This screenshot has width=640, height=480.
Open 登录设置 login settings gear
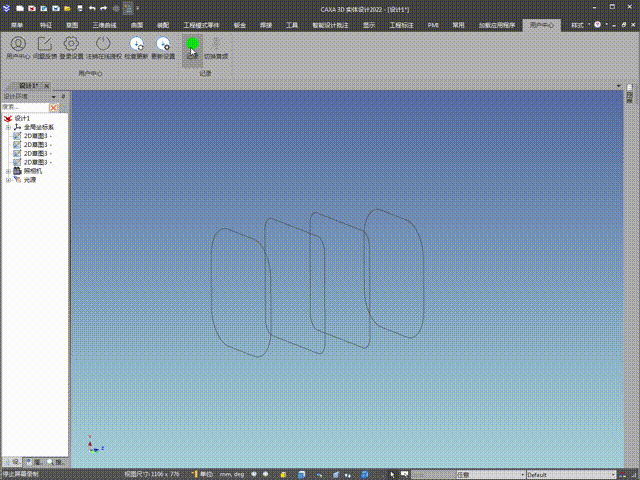71,44
